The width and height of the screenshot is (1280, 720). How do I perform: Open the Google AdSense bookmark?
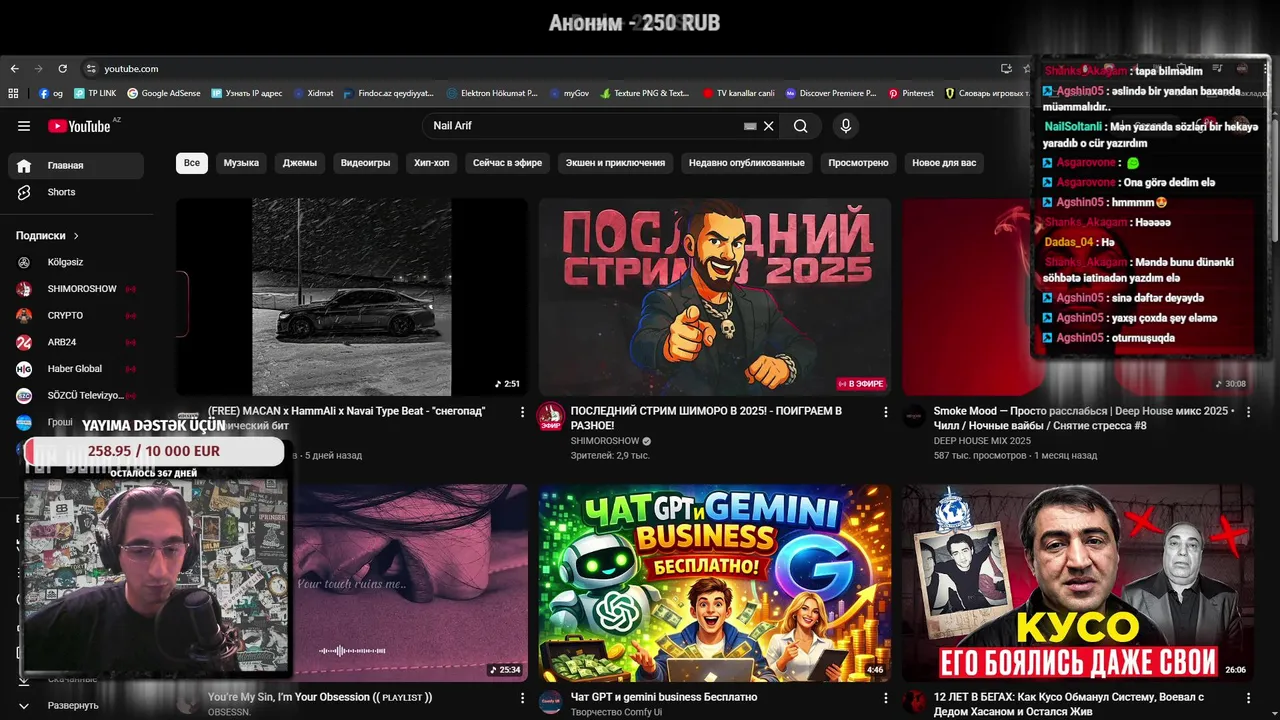[164, 93]
